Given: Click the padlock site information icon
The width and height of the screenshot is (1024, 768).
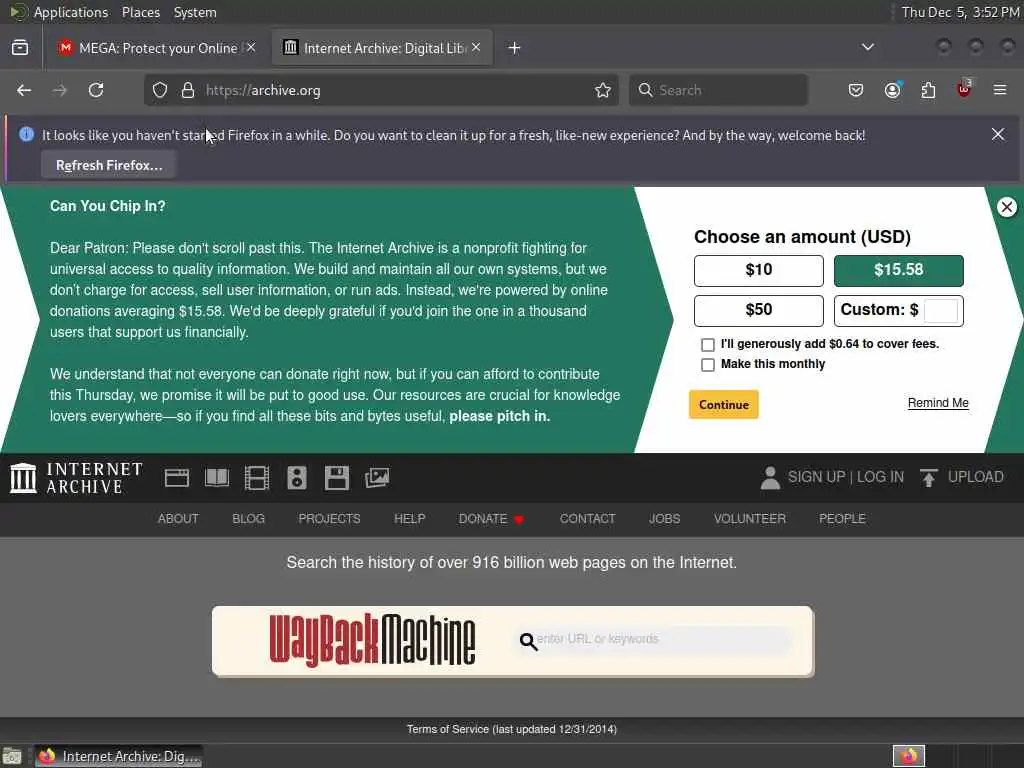Looking at the screenshot, I should coord(188,90).
